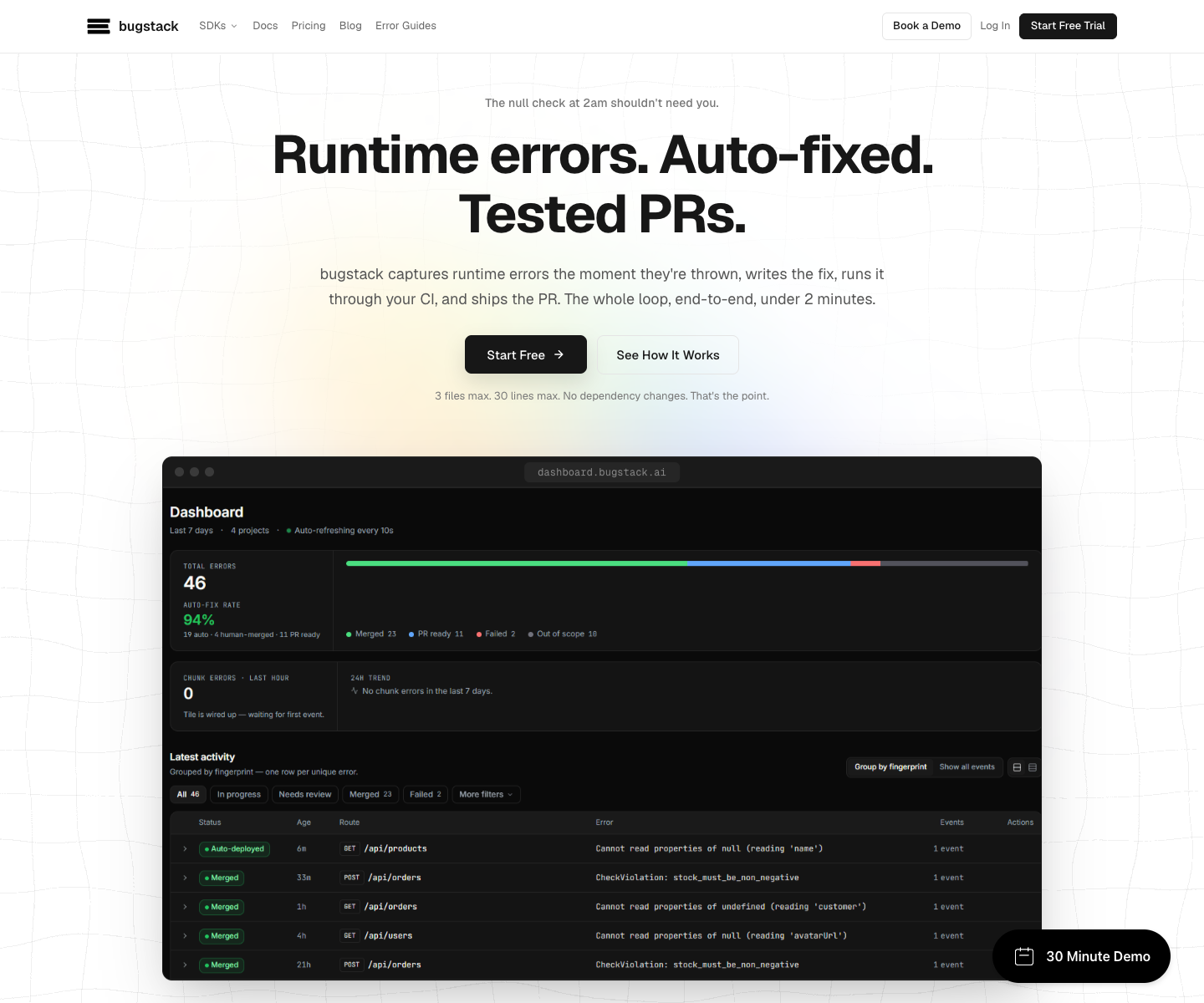1204x1003 pixels.
Task: Click the POST badge in the 21h row
Action: coord(352,965)
